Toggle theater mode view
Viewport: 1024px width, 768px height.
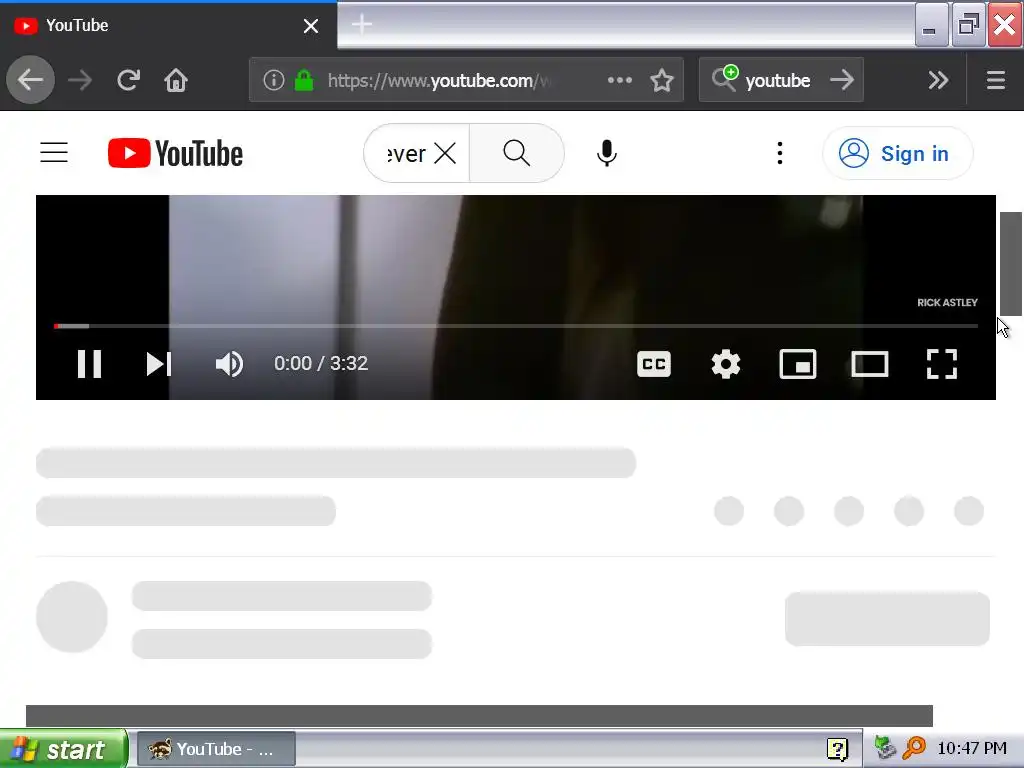[x=869, y=364]
